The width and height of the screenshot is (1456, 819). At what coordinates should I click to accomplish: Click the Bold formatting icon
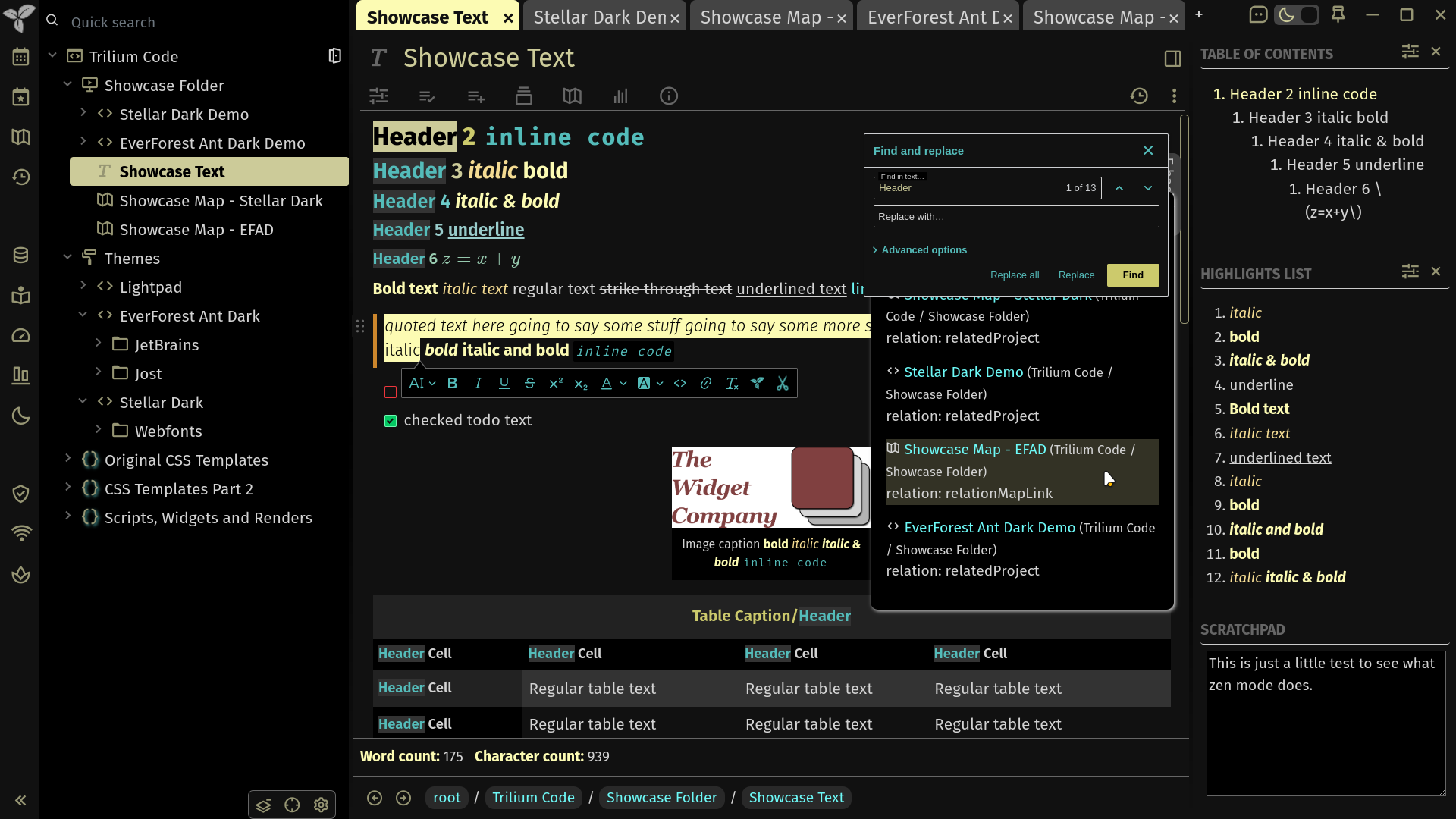click(453, 384)
